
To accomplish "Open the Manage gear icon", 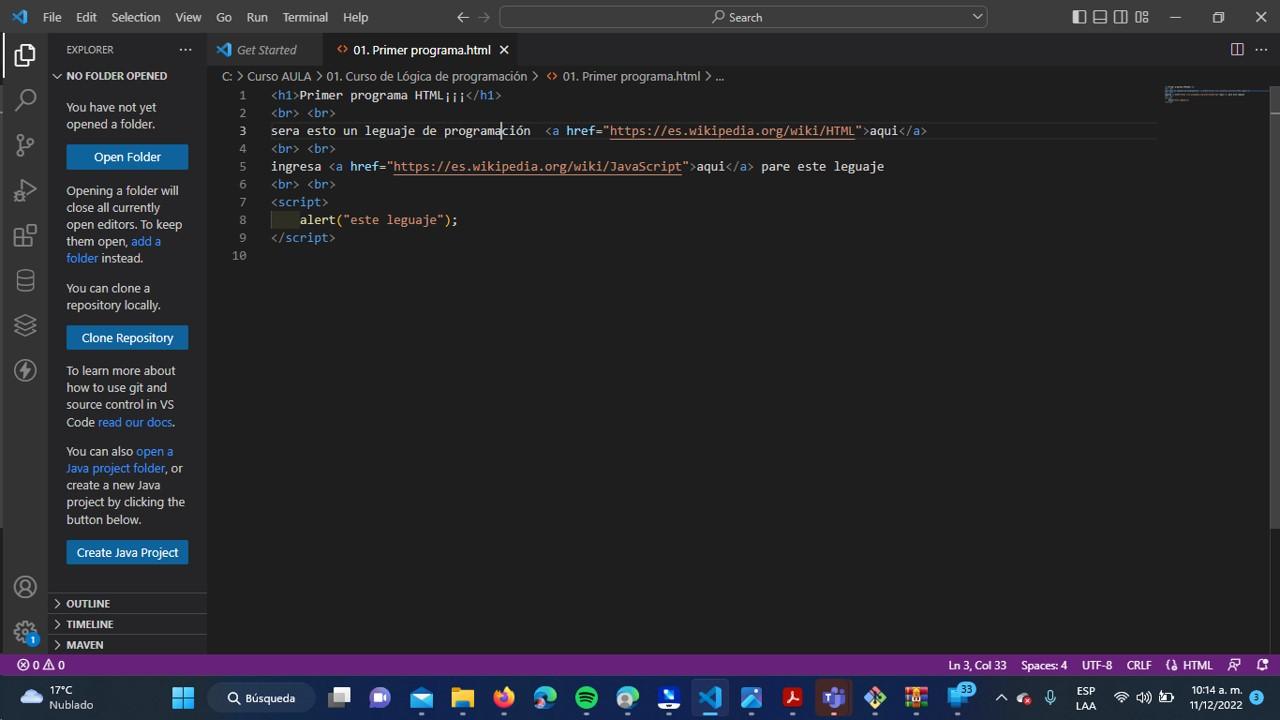I will point(25,632).
